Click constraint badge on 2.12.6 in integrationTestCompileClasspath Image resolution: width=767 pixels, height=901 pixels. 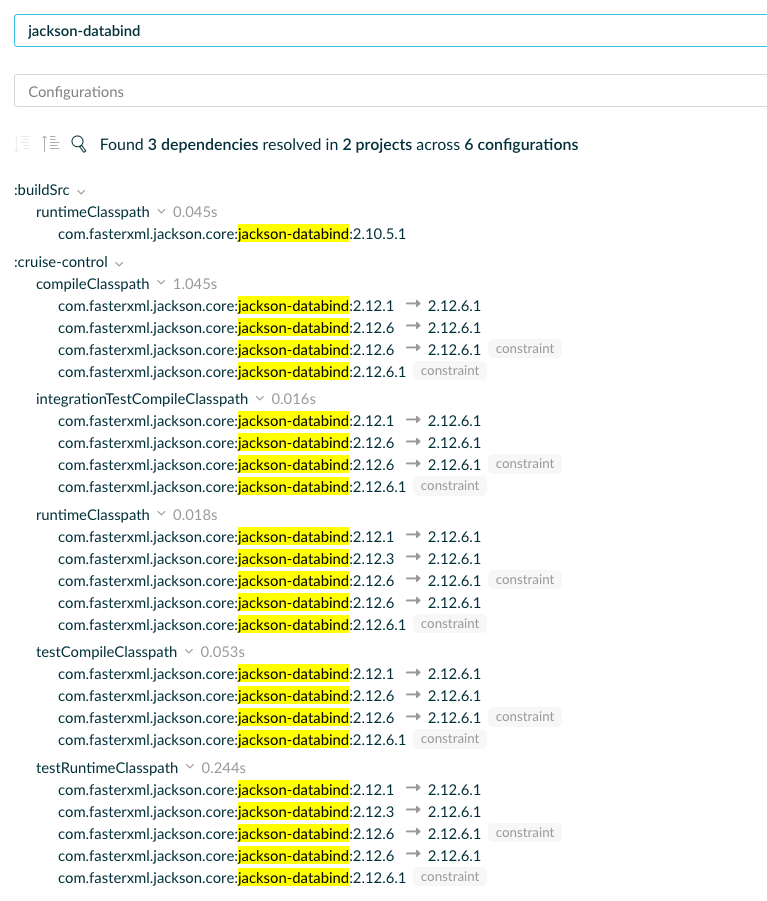[x=525, y=464]
